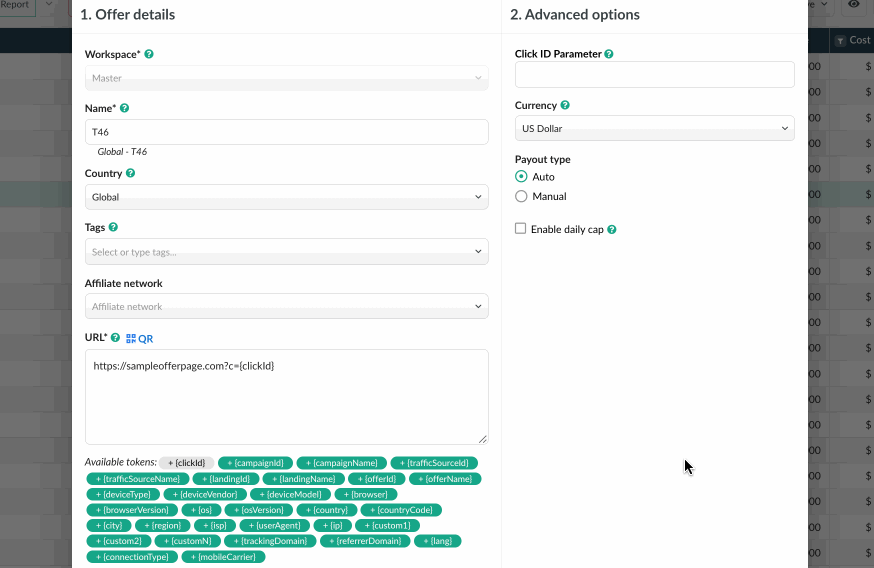
Task: Click the Report button dropdown arrow in background
Action: [48, 4]
